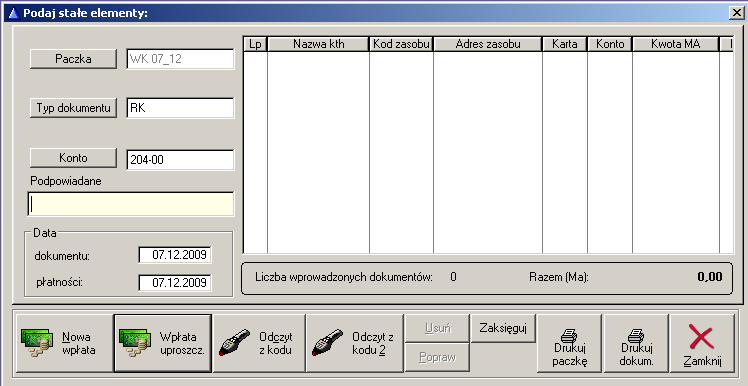Focus the Paczka field showing WK 07_12
Image resolution: width=748 pixels, height=386 pixels.
click(x=180, y=59)
